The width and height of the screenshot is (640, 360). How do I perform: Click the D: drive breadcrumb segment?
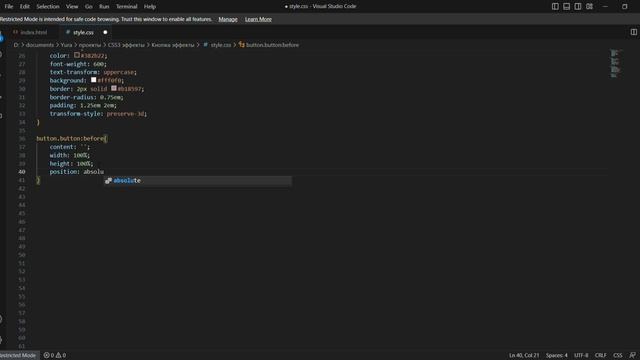click(16, 45)
